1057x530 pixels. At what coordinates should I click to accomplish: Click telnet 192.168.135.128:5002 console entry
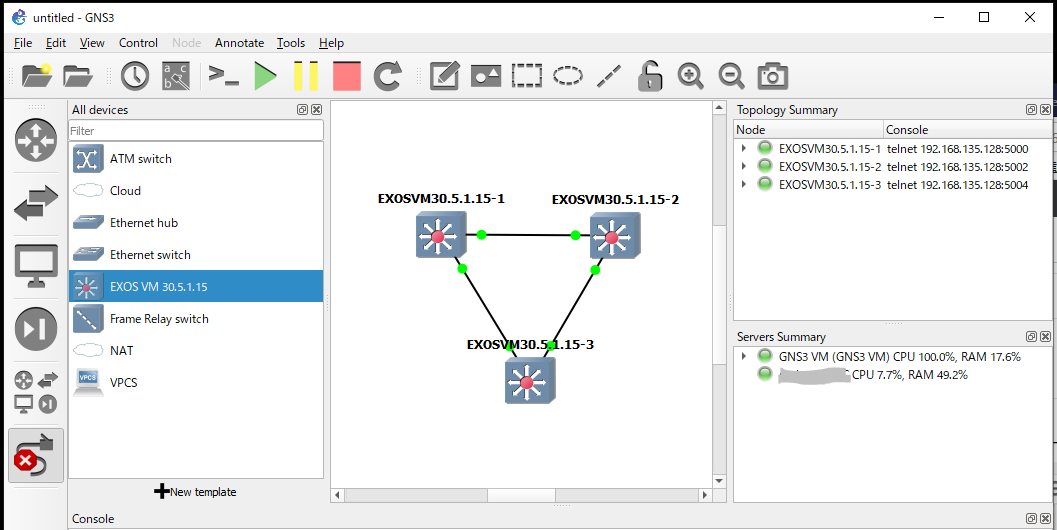957,167
